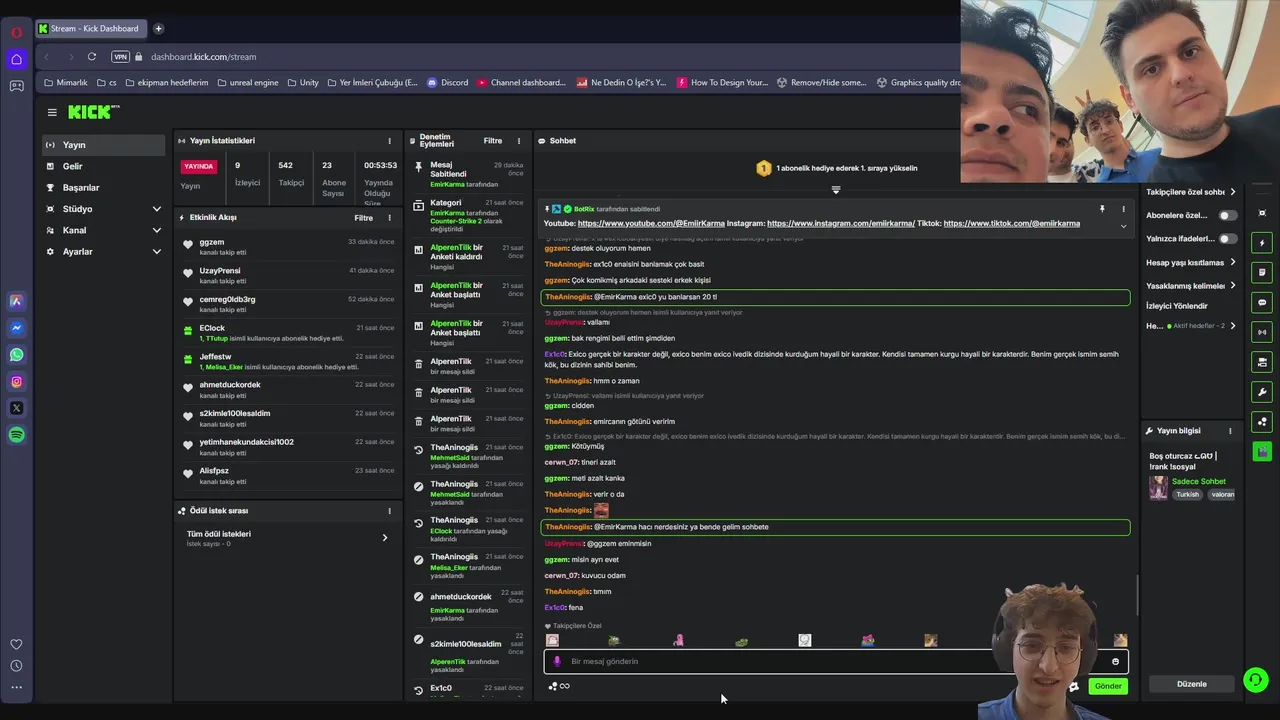Open Denetim Eylemleri three-dot menu
This screenshot has height=720, width=1280.
pyautogui.click(x=518, y=141)
